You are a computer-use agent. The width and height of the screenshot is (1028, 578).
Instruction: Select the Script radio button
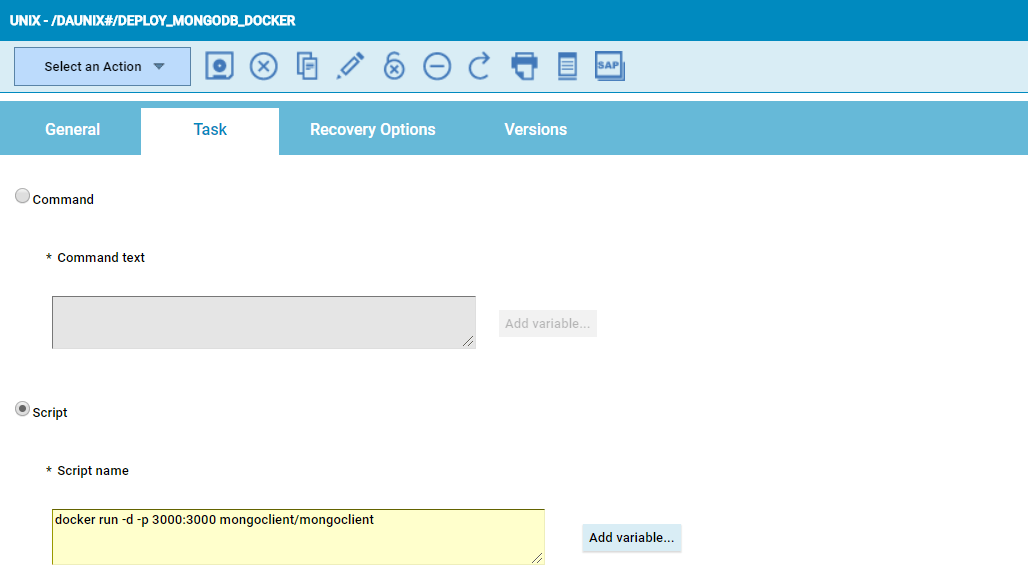click(x=22, y=410)
